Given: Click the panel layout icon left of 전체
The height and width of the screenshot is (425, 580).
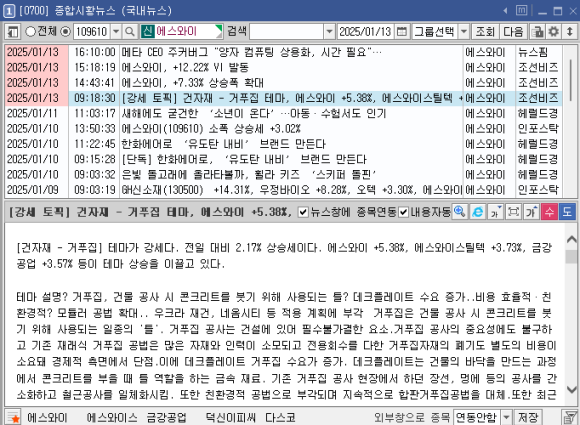Looking at the screenshot, I should click(13, 32).
